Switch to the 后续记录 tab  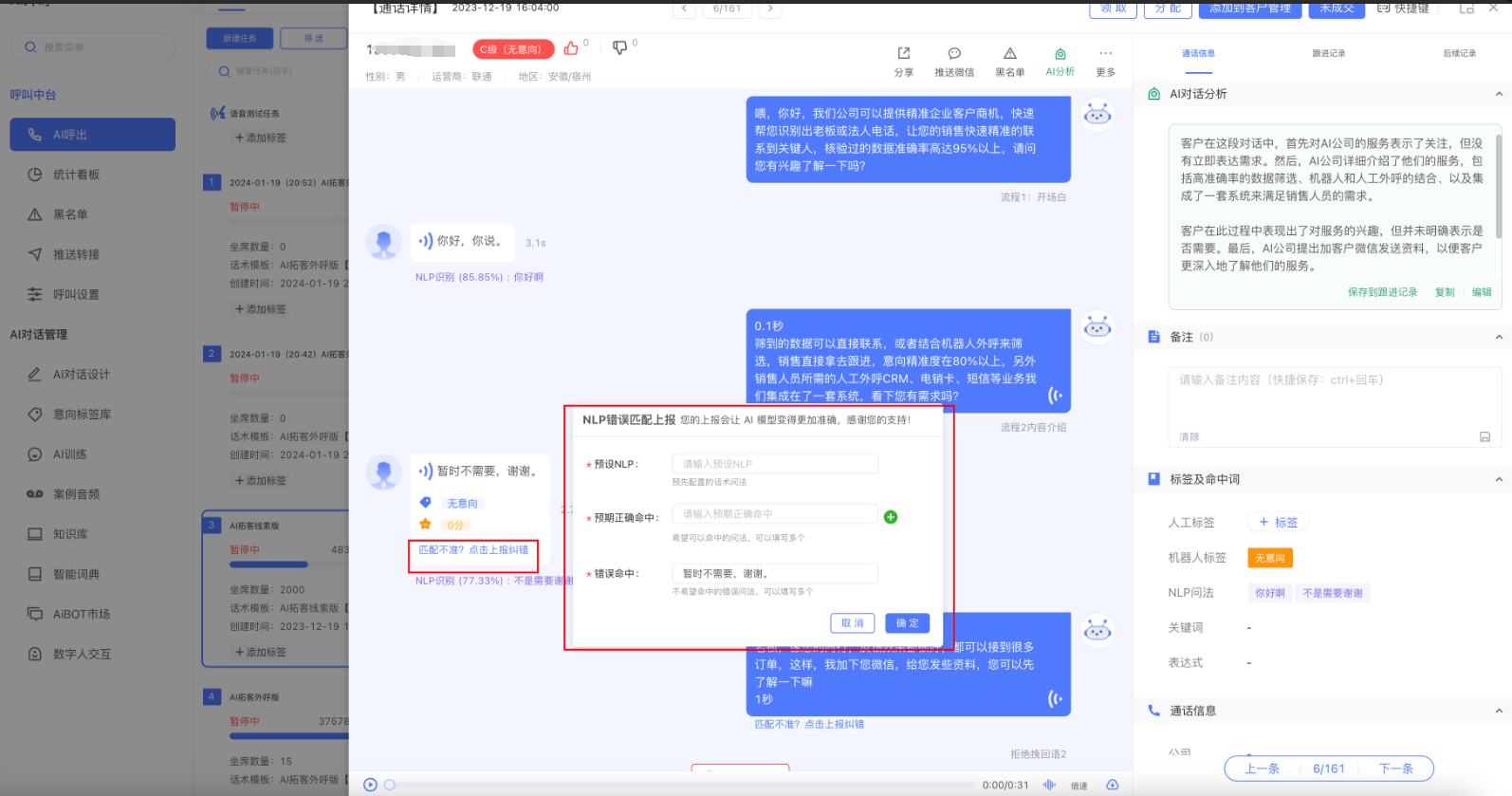(x=1459, y=53)
